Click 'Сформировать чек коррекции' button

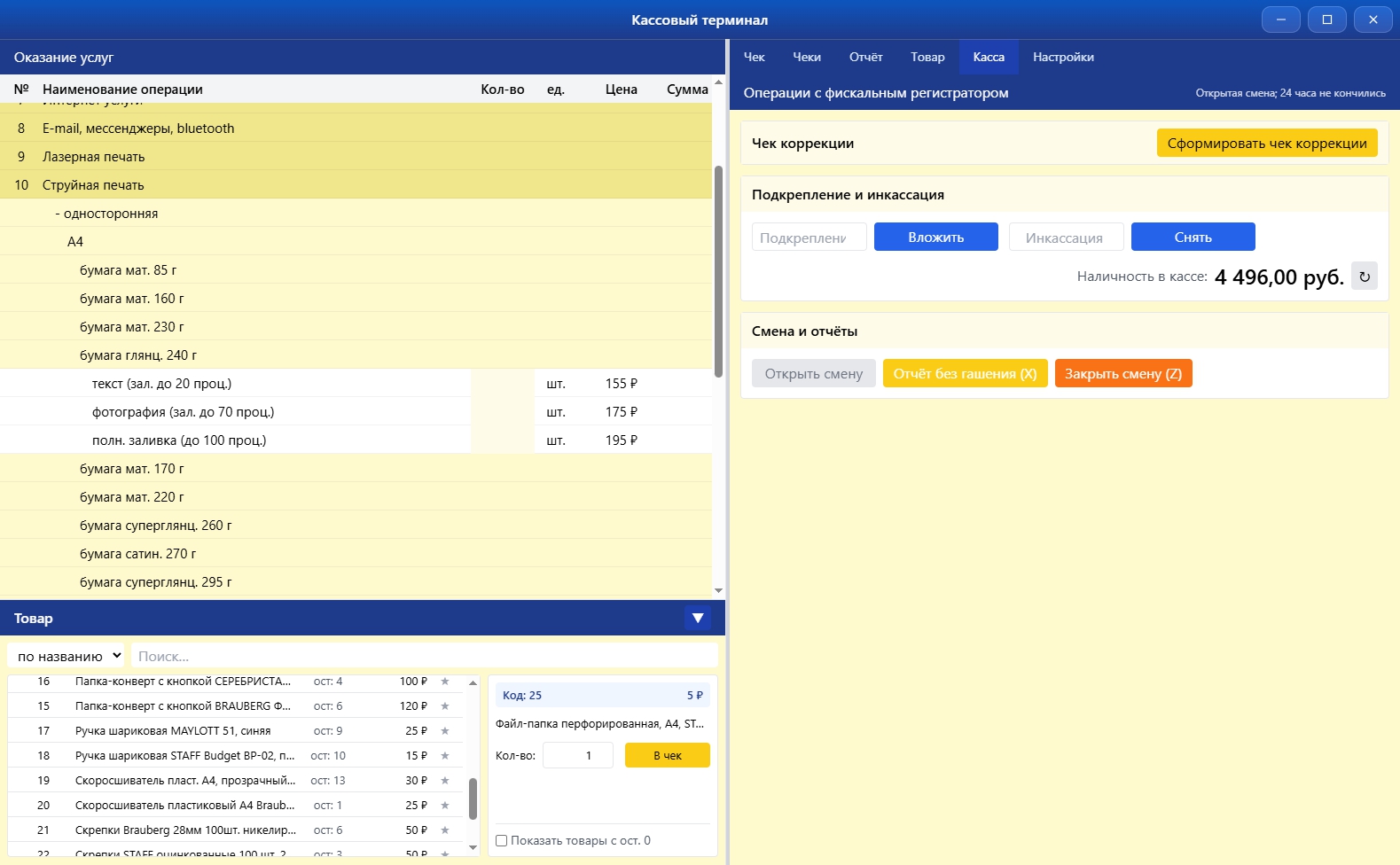point(1267,143)
